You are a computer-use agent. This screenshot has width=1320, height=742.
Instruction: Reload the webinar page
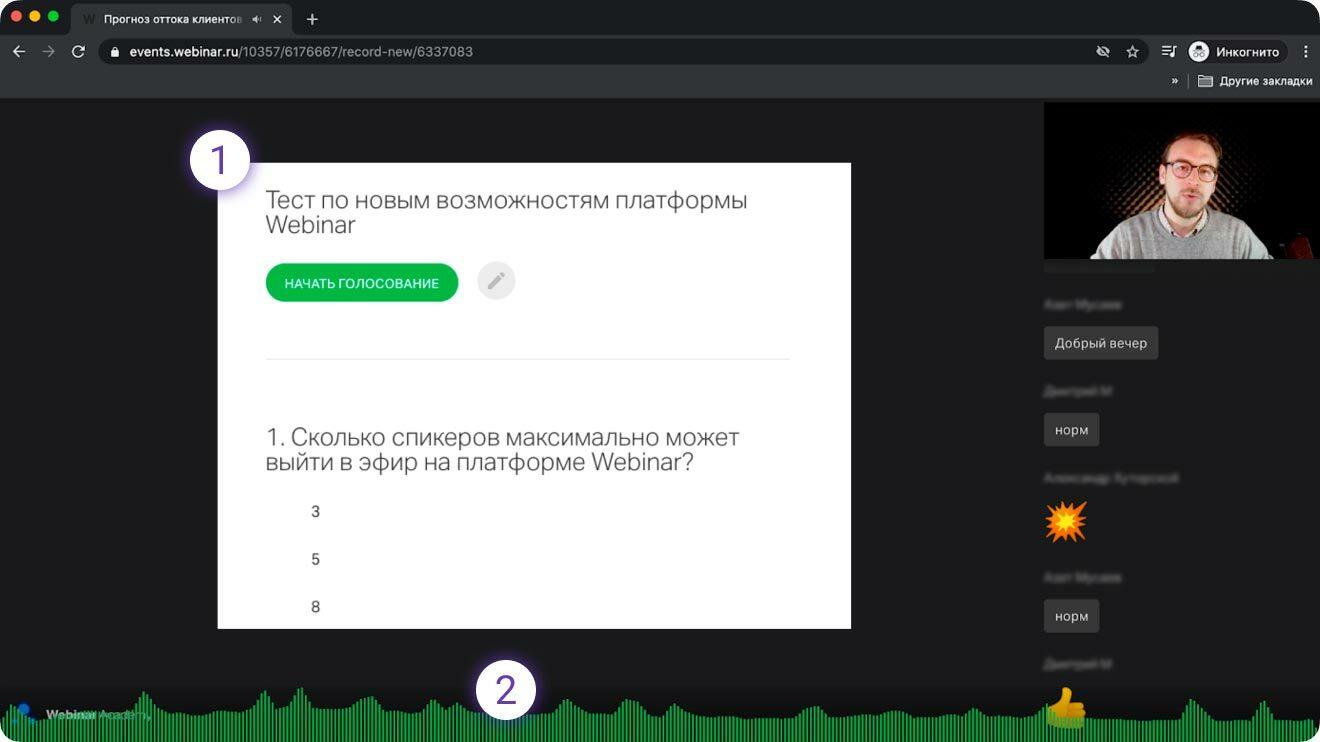click(x=78, y=51)
